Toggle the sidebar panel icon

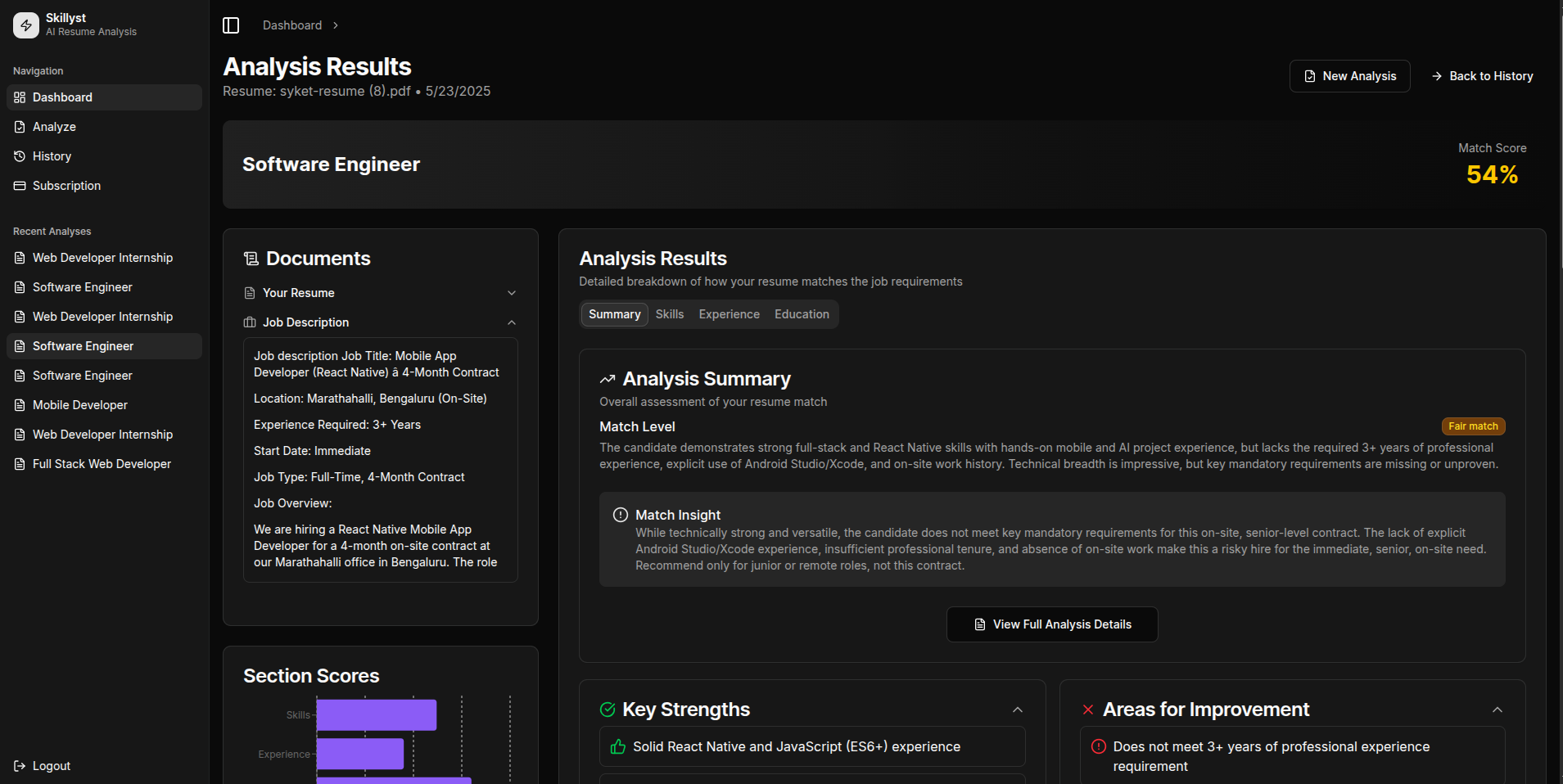pos(231,25)
